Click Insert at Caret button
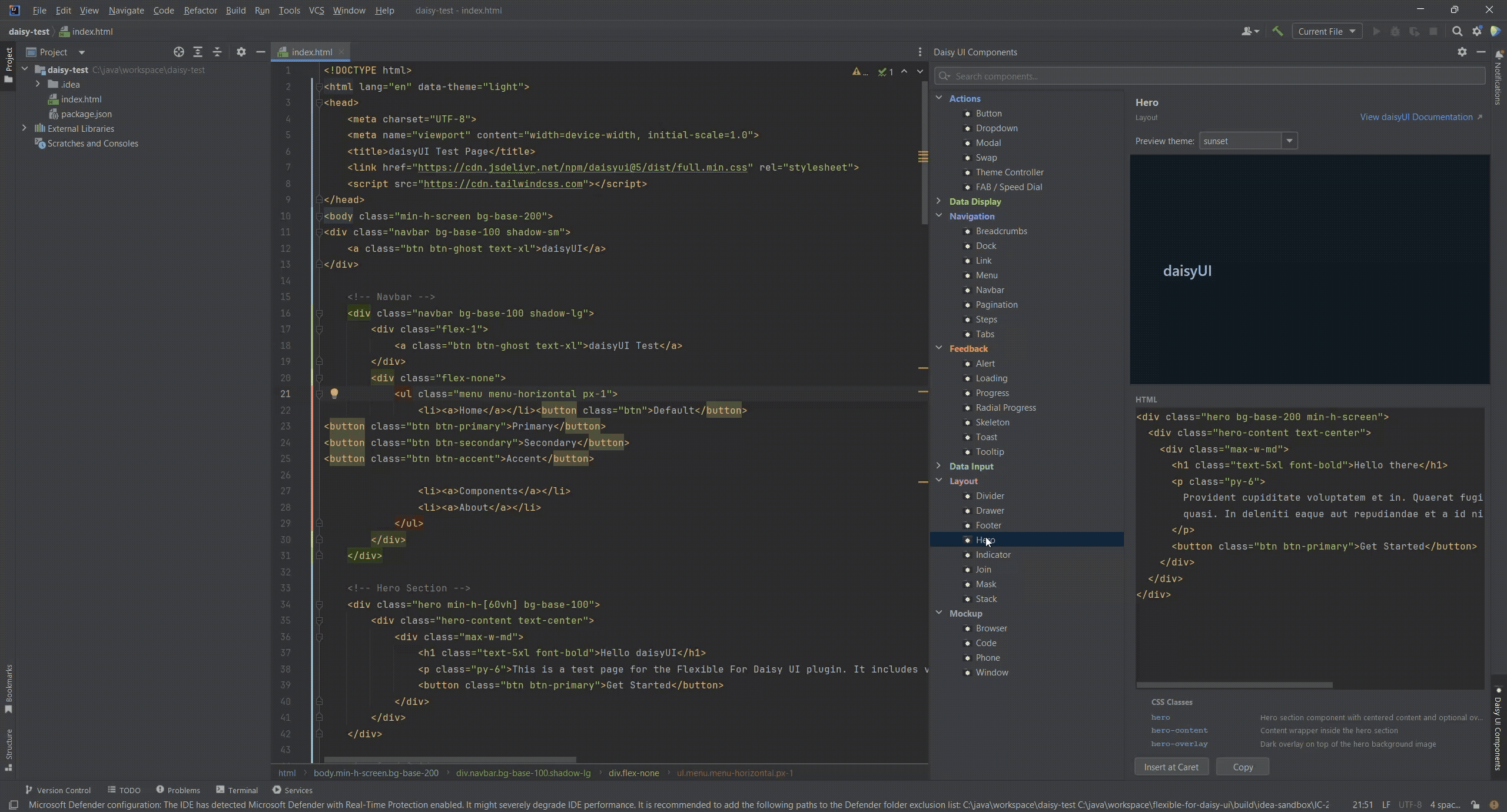Screen dimensions: 1507x812 (x=1171, y=767)
